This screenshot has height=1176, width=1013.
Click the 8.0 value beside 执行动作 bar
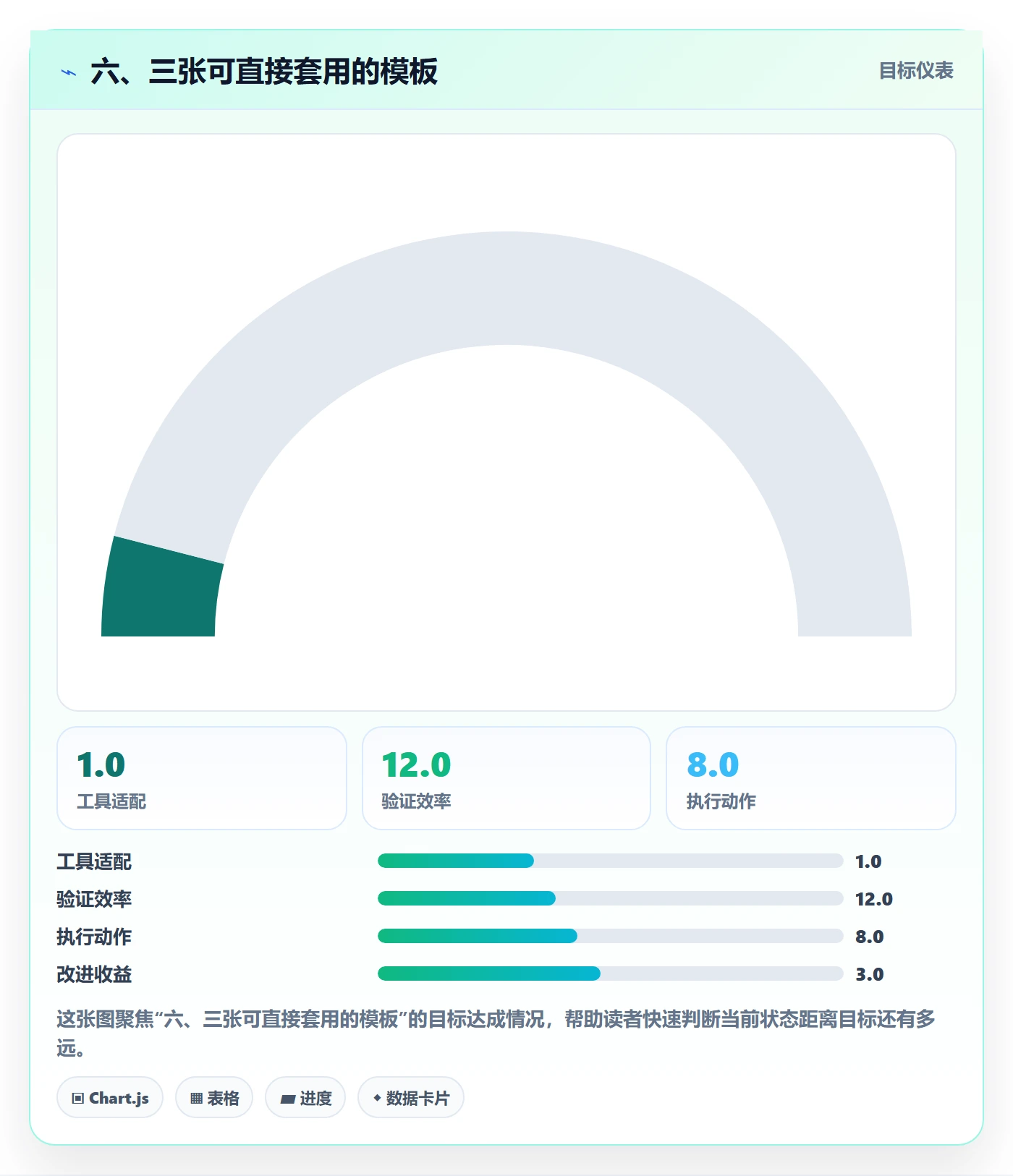pyautogui.click(x=870, y=937)
